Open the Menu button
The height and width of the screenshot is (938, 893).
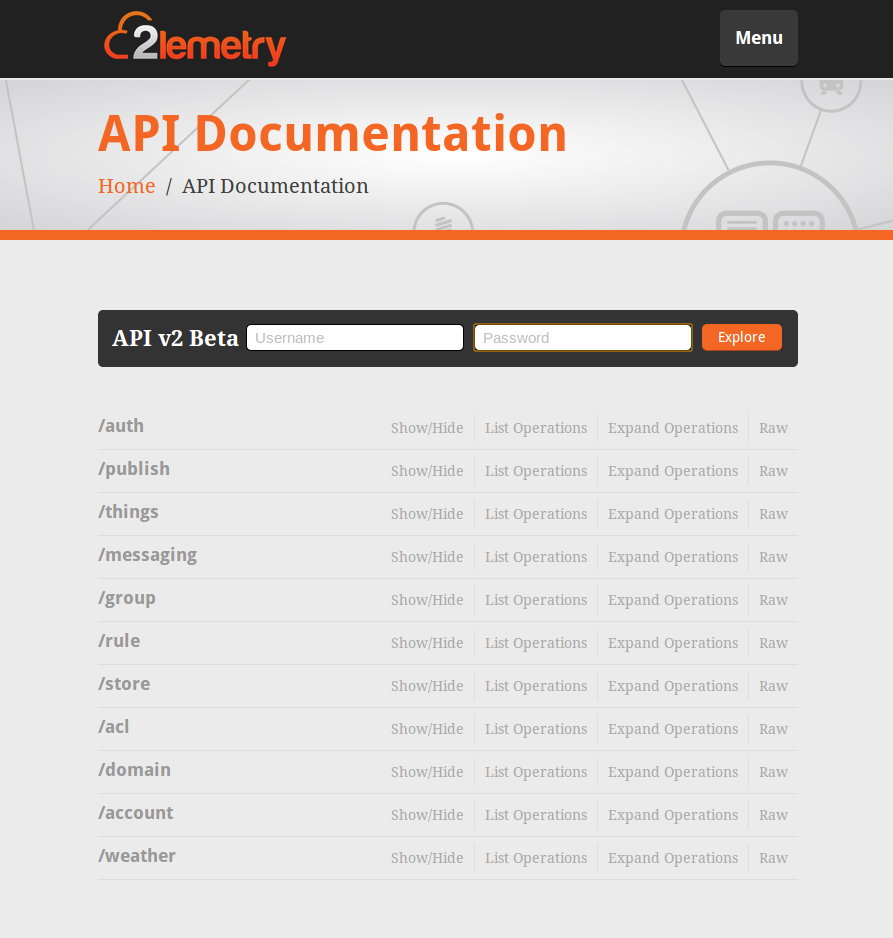[x=758, y=38]
